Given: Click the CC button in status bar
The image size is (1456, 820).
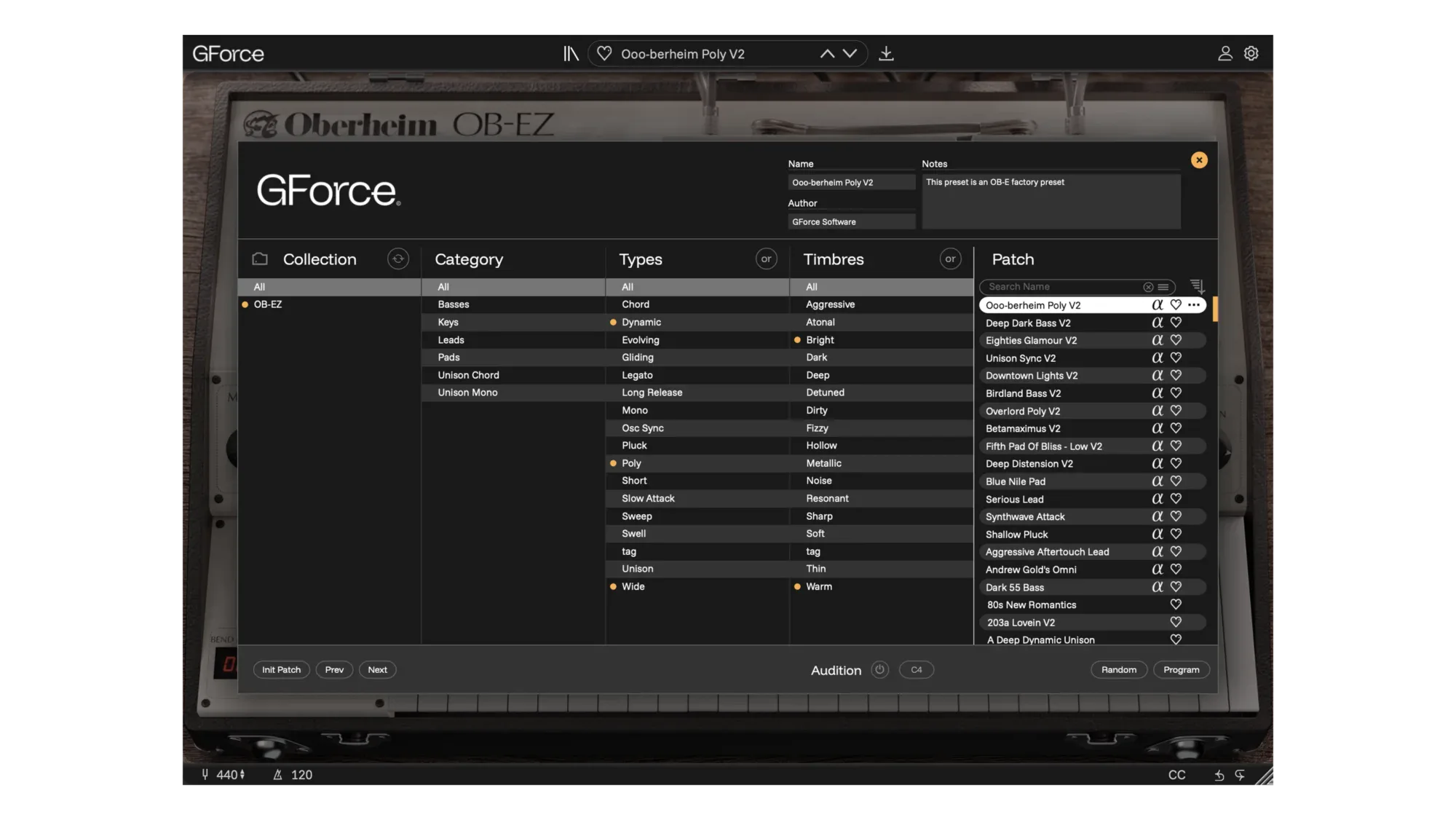Looking at the screenshot, I should 1176,776.
